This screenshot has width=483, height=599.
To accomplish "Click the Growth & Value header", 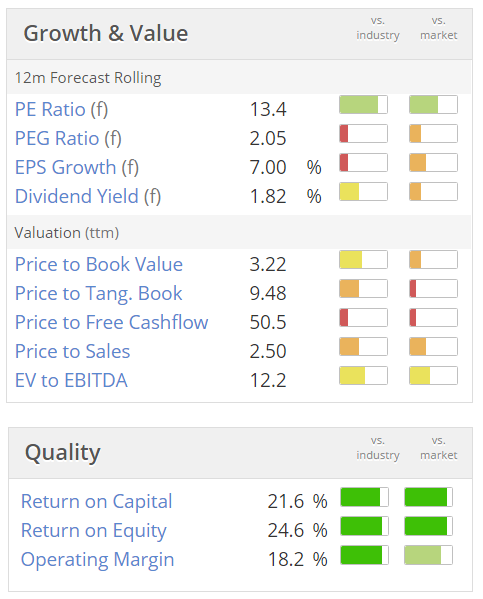I will coord(106,33).
